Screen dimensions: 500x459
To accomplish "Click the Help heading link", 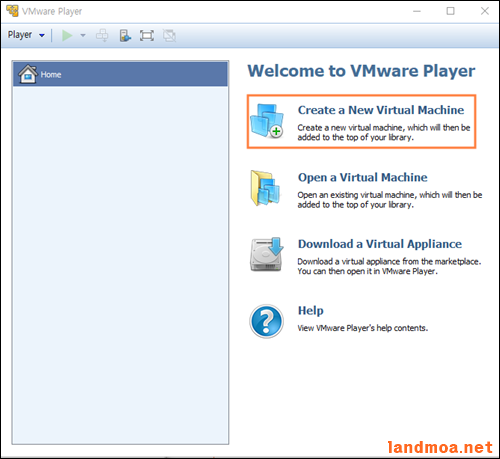I will 310,311.
